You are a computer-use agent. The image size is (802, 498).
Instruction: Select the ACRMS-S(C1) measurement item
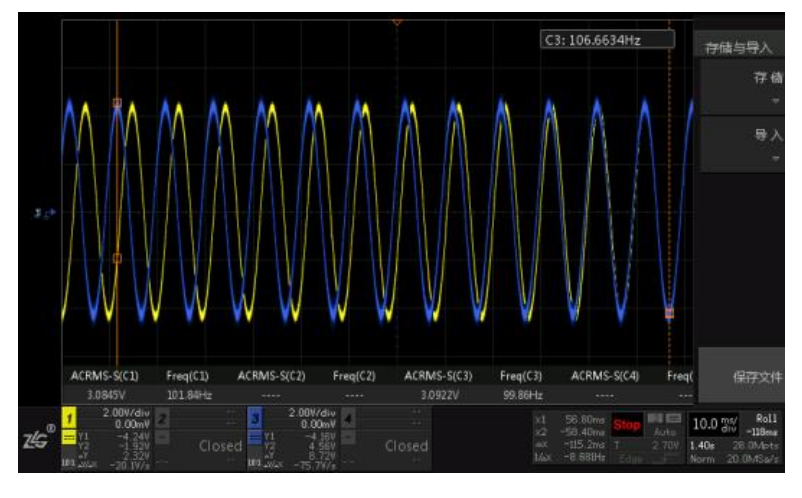coord(103,376)
